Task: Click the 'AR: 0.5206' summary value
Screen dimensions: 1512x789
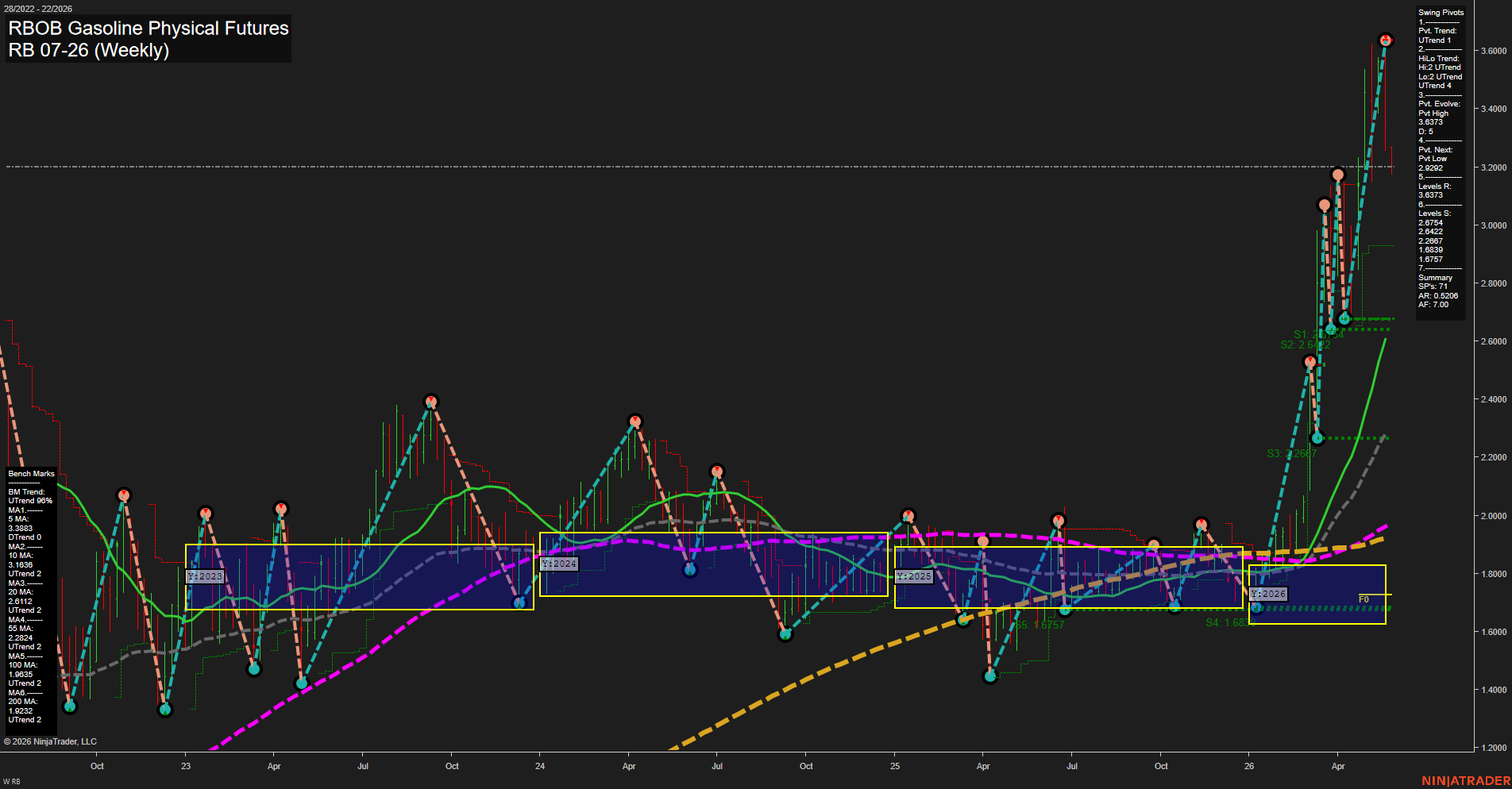Action: click(x=1438, y=296)
